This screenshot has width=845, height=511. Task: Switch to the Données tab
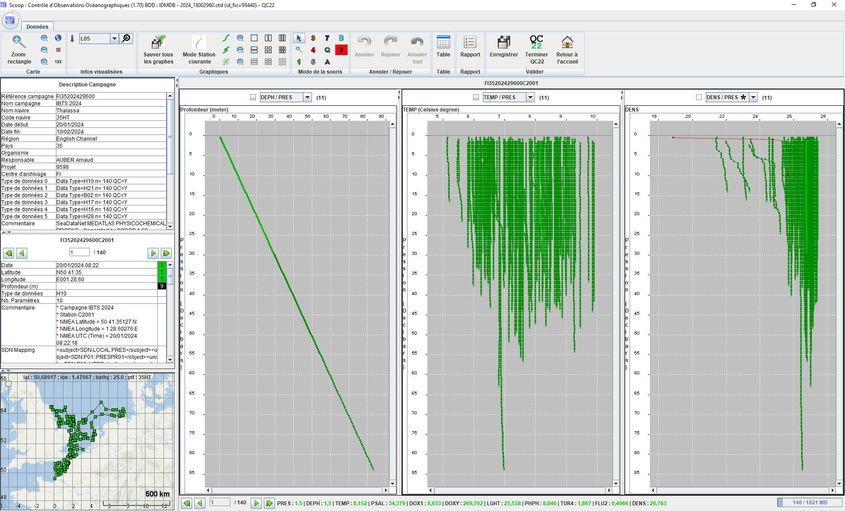tap(37, 26)
